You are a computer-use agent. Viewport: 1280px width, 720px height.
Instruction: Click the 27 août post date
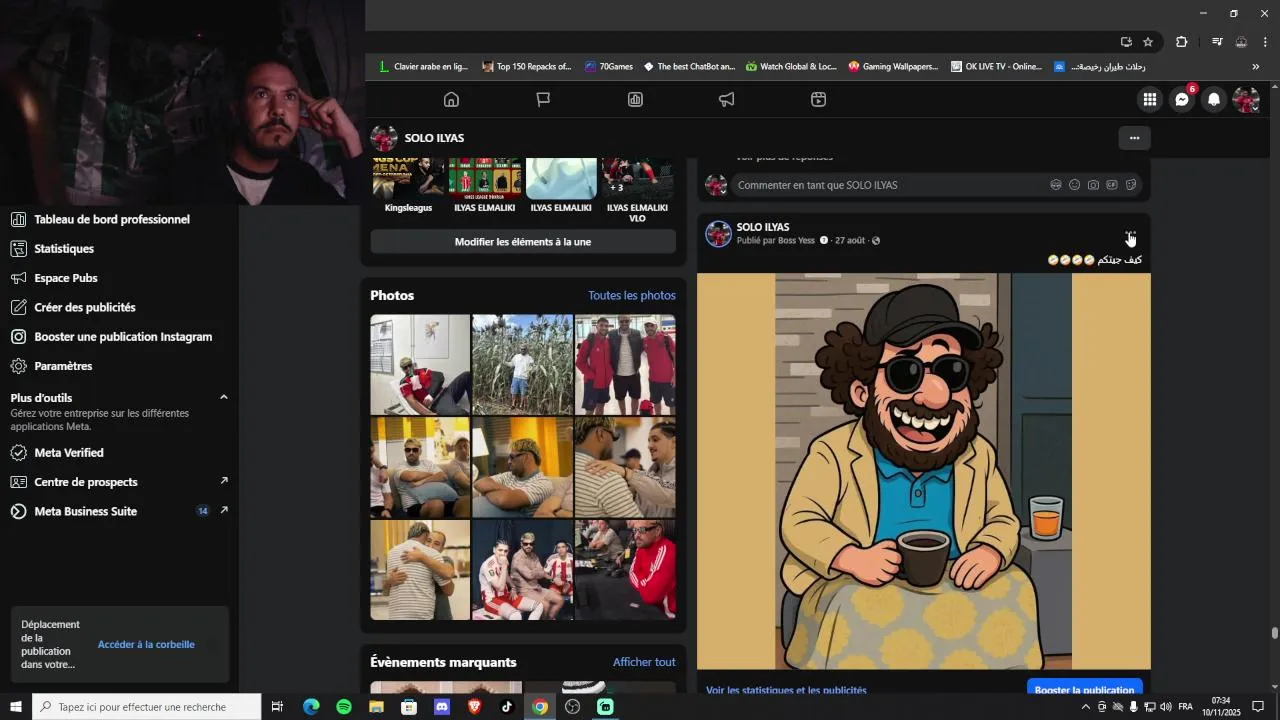pyautogui.click(x=850, y=241)
